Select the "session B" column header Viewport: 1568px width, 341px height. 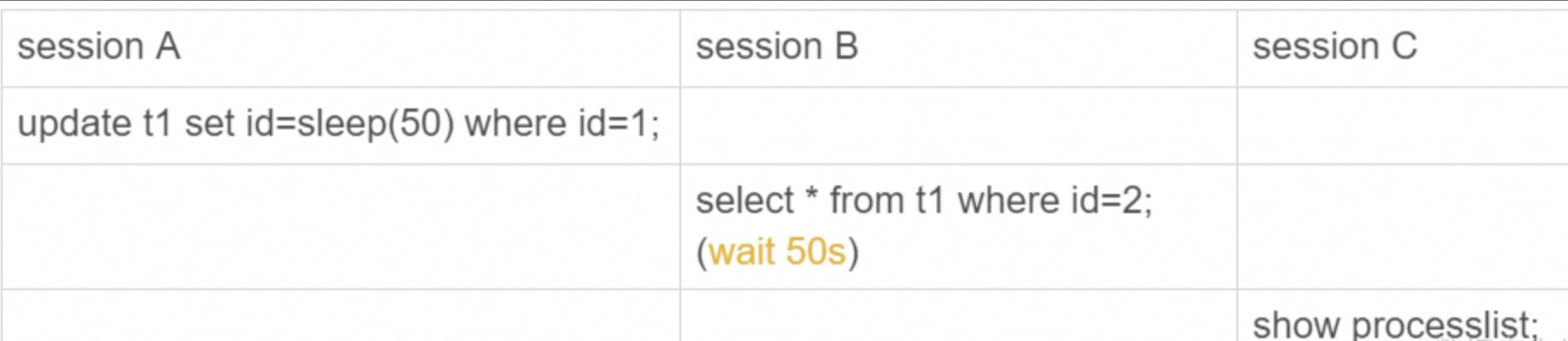click(x=776, y=46)
